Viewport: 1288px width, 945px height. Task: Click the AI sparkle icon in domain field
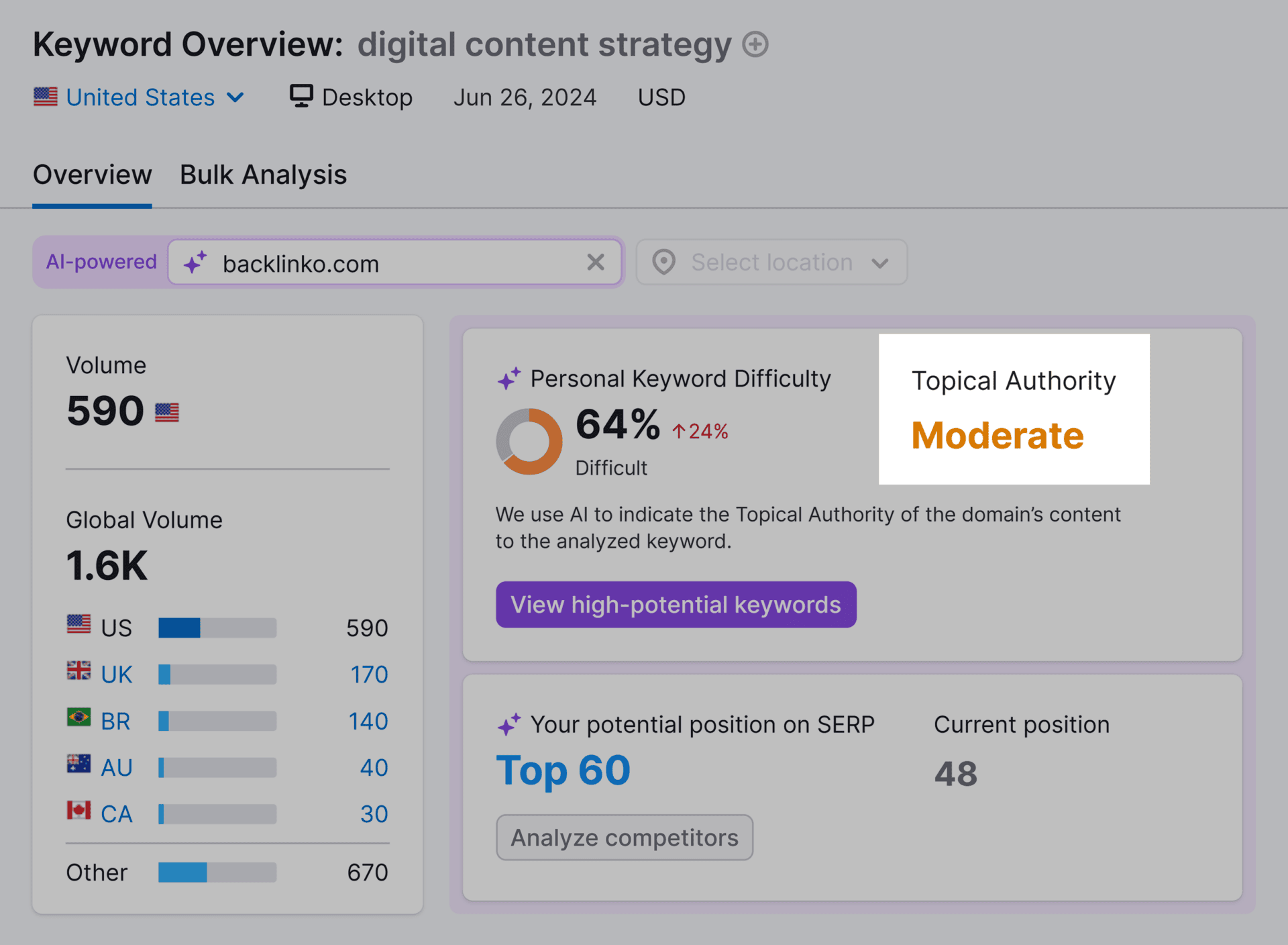[x=195, y=262]
